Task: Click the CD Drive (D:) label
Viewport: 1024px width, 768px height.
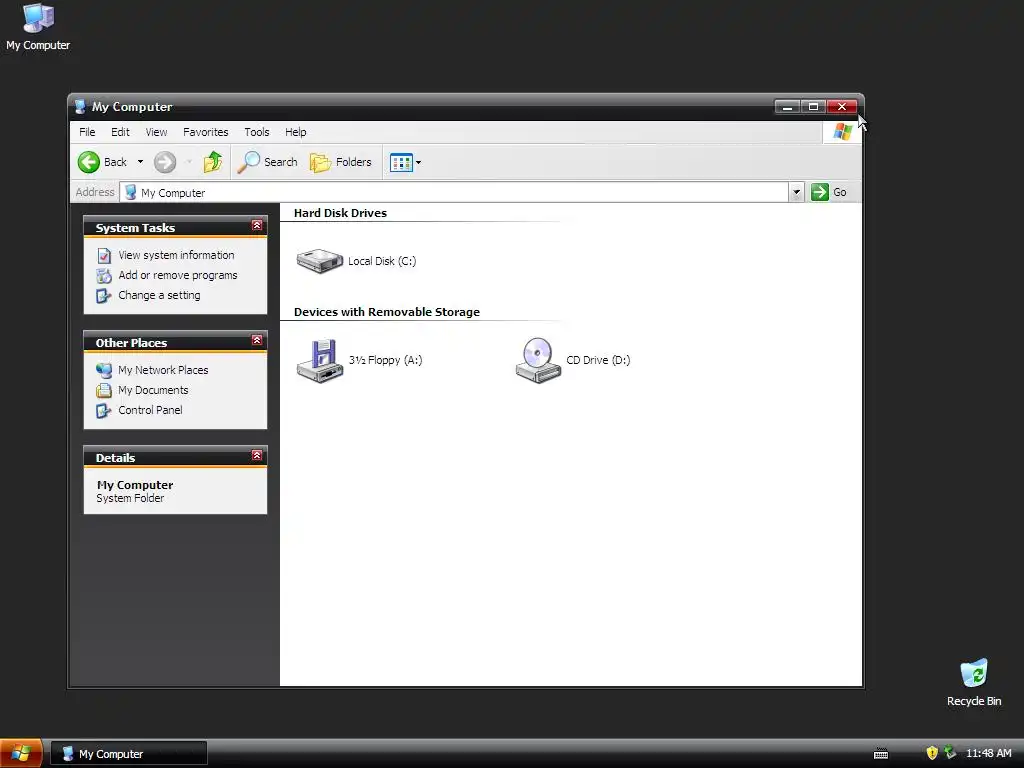Action: pyautogui.click(x=598, y=360)
